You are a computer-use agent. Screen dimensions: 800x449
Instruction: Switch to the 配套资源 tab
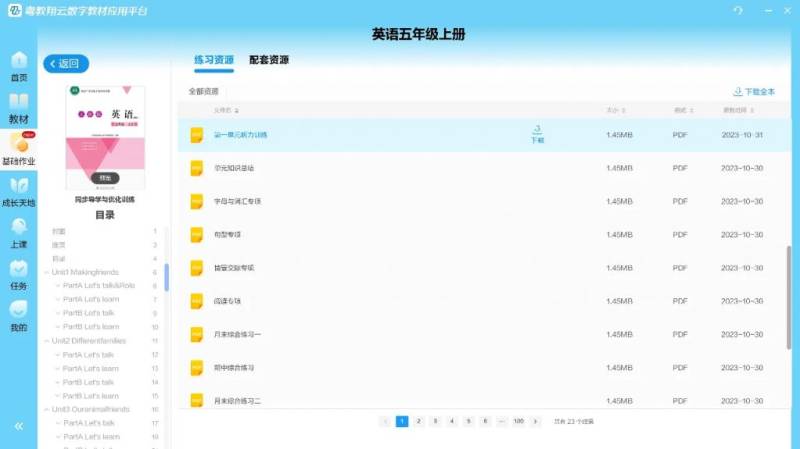pos(269,60)
